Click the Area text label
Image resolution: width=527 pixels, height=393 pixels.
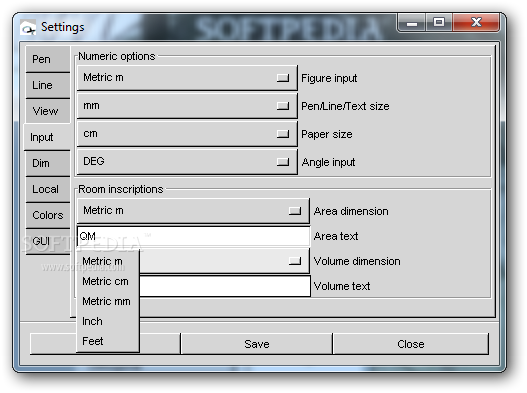coord(336,236)
